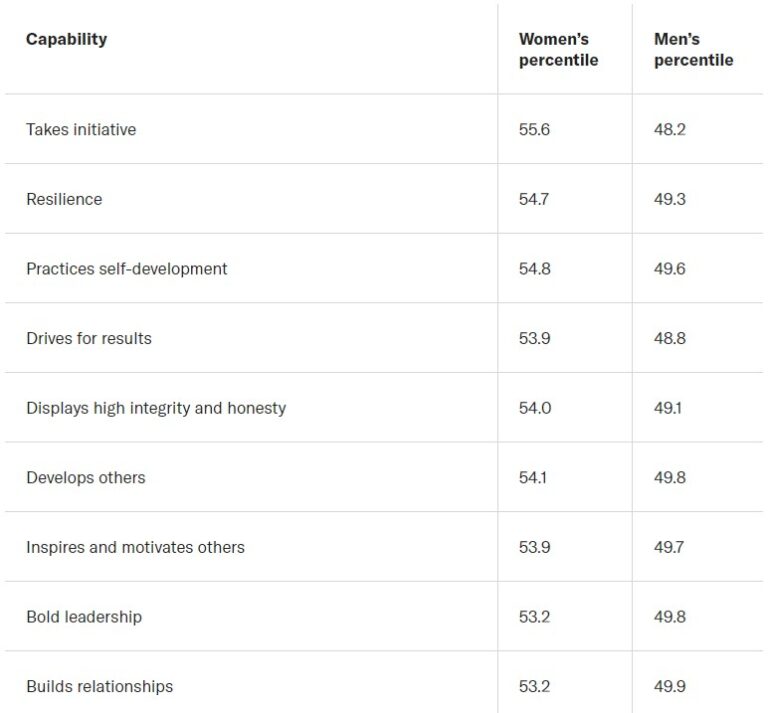Click women's 54.0 integrity value
This screenshot has width=768, height=713.
point(535,408)
